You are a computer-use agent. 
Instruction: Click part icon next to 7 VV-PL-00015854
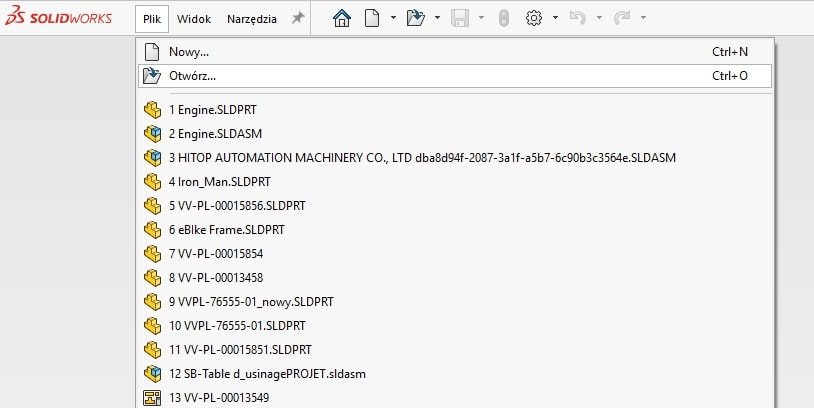click(x=152, y=254)
